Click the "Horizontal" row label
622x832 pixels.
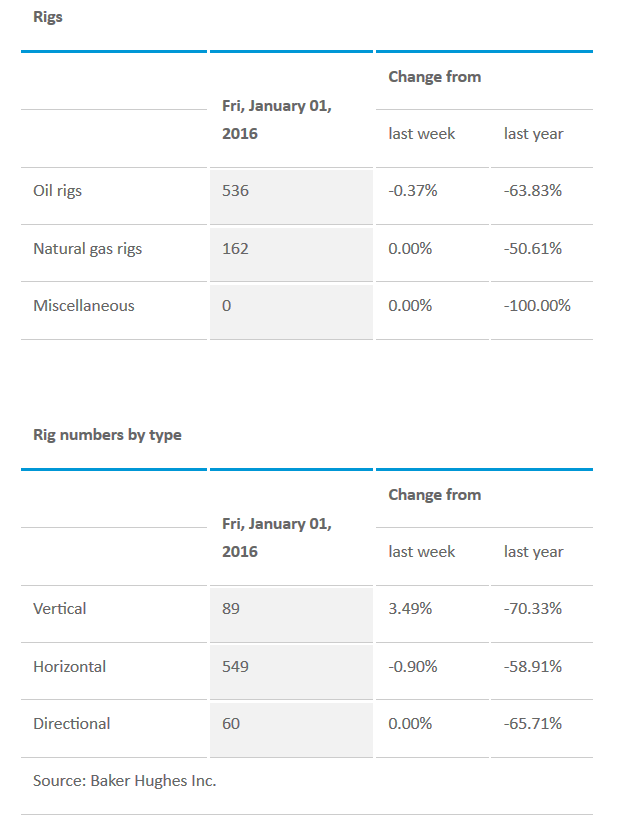click(69, 666)
